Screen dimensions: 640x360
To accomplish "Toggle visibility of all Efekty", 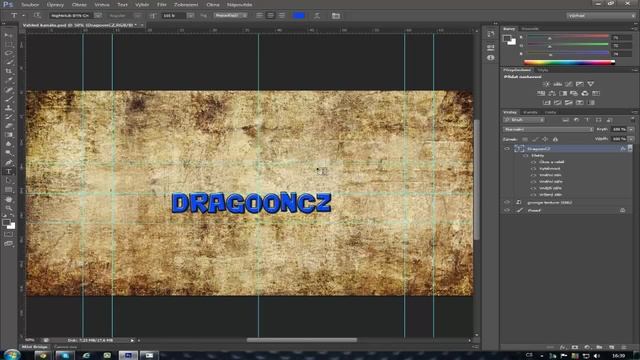I will pyautogui.click(x=526, y=156).
